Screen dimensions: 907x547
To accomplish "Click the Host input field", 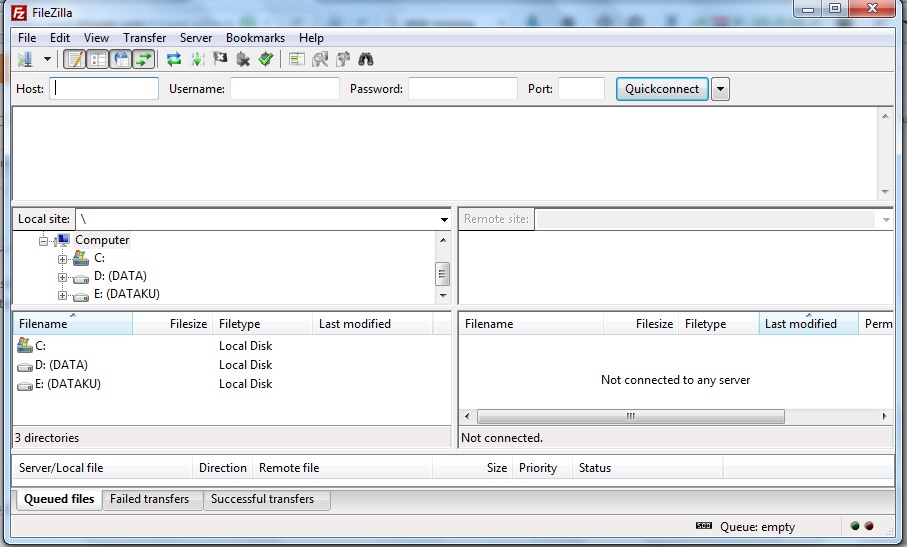I will pos(104,89).
